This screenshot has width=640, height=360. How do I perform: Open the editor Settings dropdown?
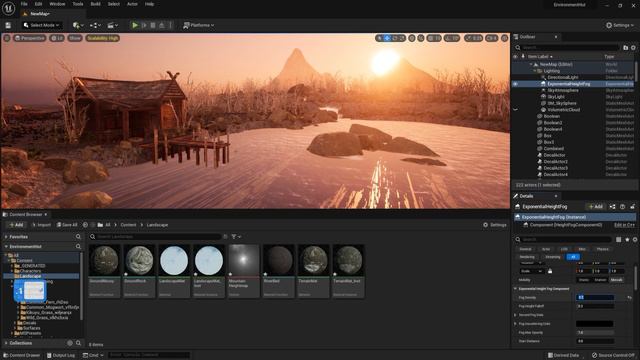click(x=620, y=25)
